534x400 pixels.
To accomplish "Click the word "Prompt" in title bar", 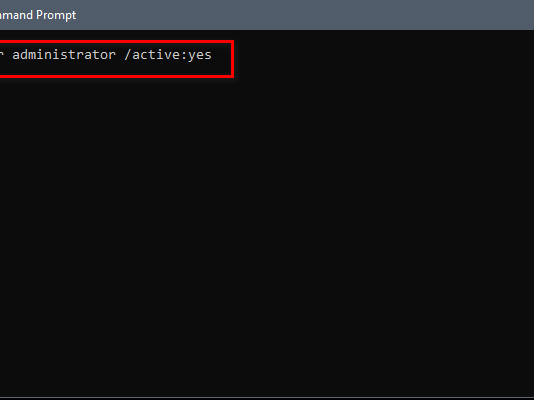I will point(56,15).
